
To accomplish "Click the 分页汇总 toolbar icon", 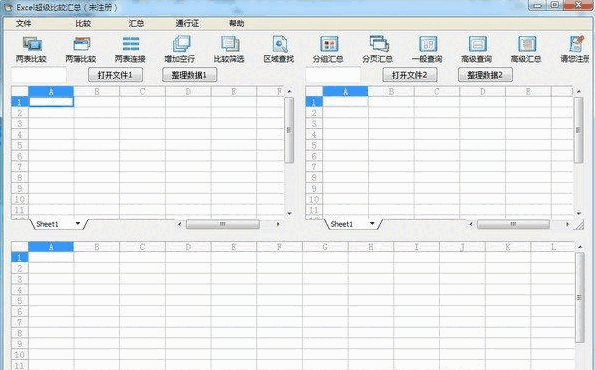I will [378, 44].
